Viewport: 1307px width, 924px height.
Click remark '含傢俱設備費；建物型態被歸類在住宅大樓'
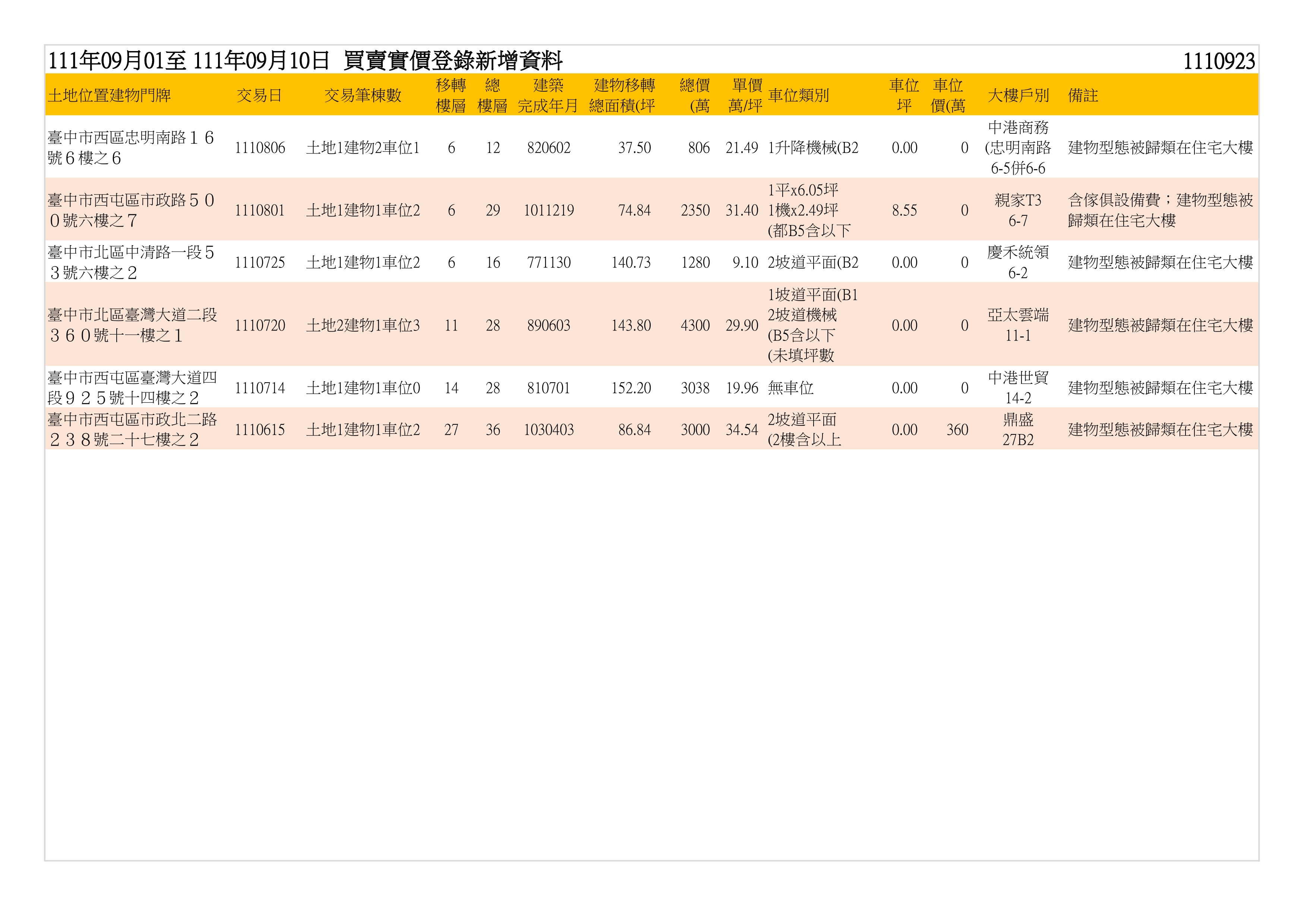[x=1161, y=210]
